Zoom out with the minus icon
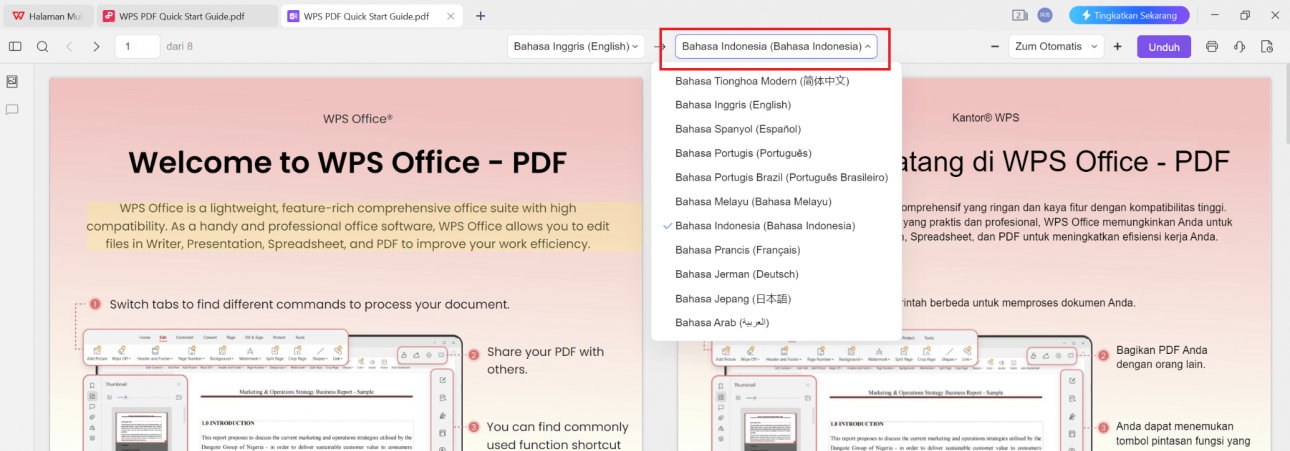The height and width of the screenshot is (451, 1290). (x=995, y=46)
